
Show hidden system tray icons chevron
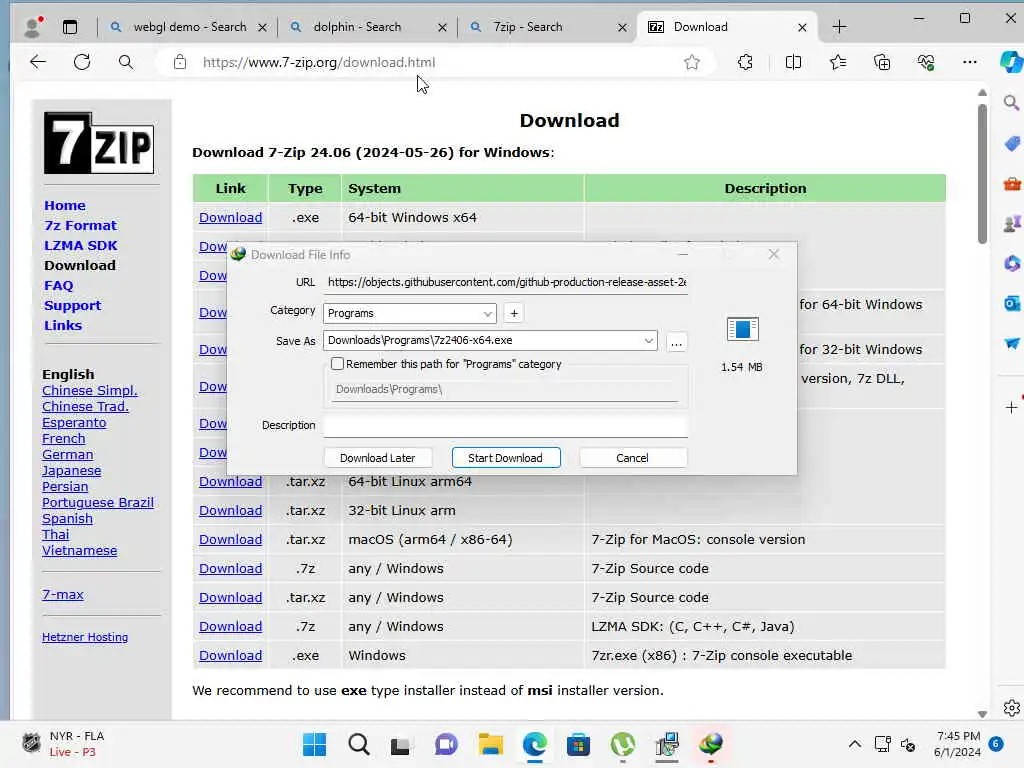tap(854, 744)
